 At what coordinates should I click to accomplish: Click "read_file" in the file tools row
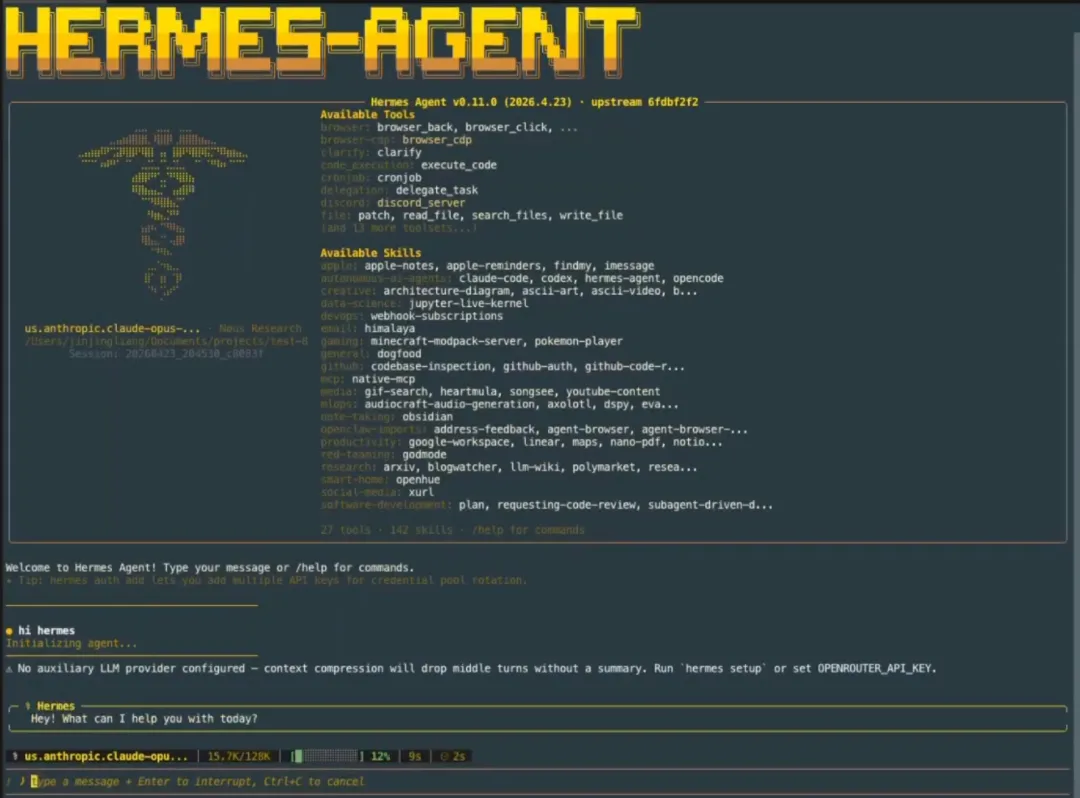click(x=430, y=215)
